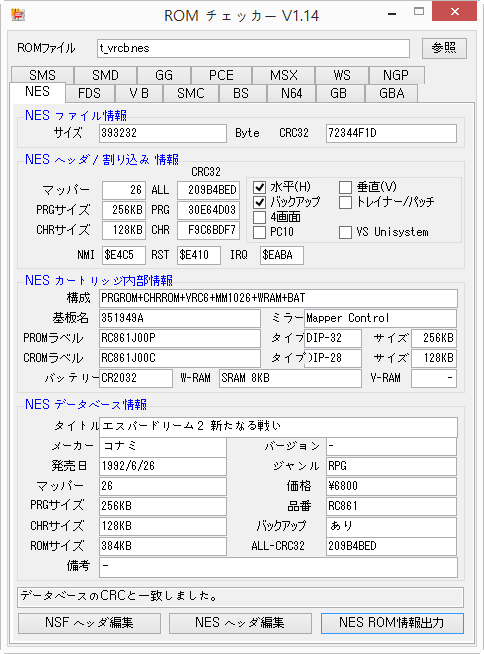This screenshot has width=484, height=654.
Task: Switch to the N64 tab
Action: pos(291,93)
